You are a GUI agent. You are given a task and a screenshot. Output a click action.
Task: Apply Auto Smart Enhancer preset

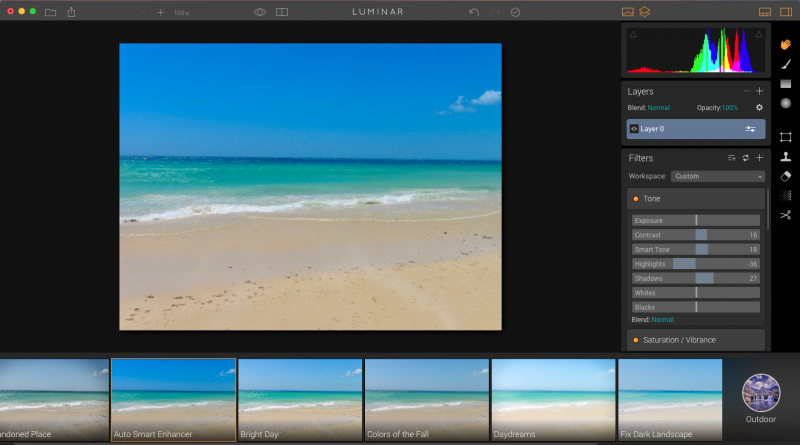point(173,400)
